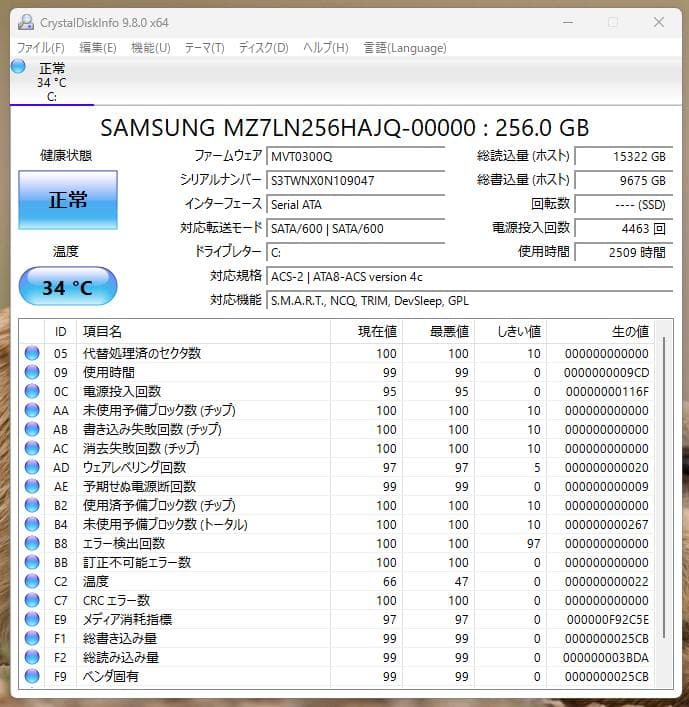Click the 現在値 column header
This screenshot has width=689, height=707.
tap(367, 332)
